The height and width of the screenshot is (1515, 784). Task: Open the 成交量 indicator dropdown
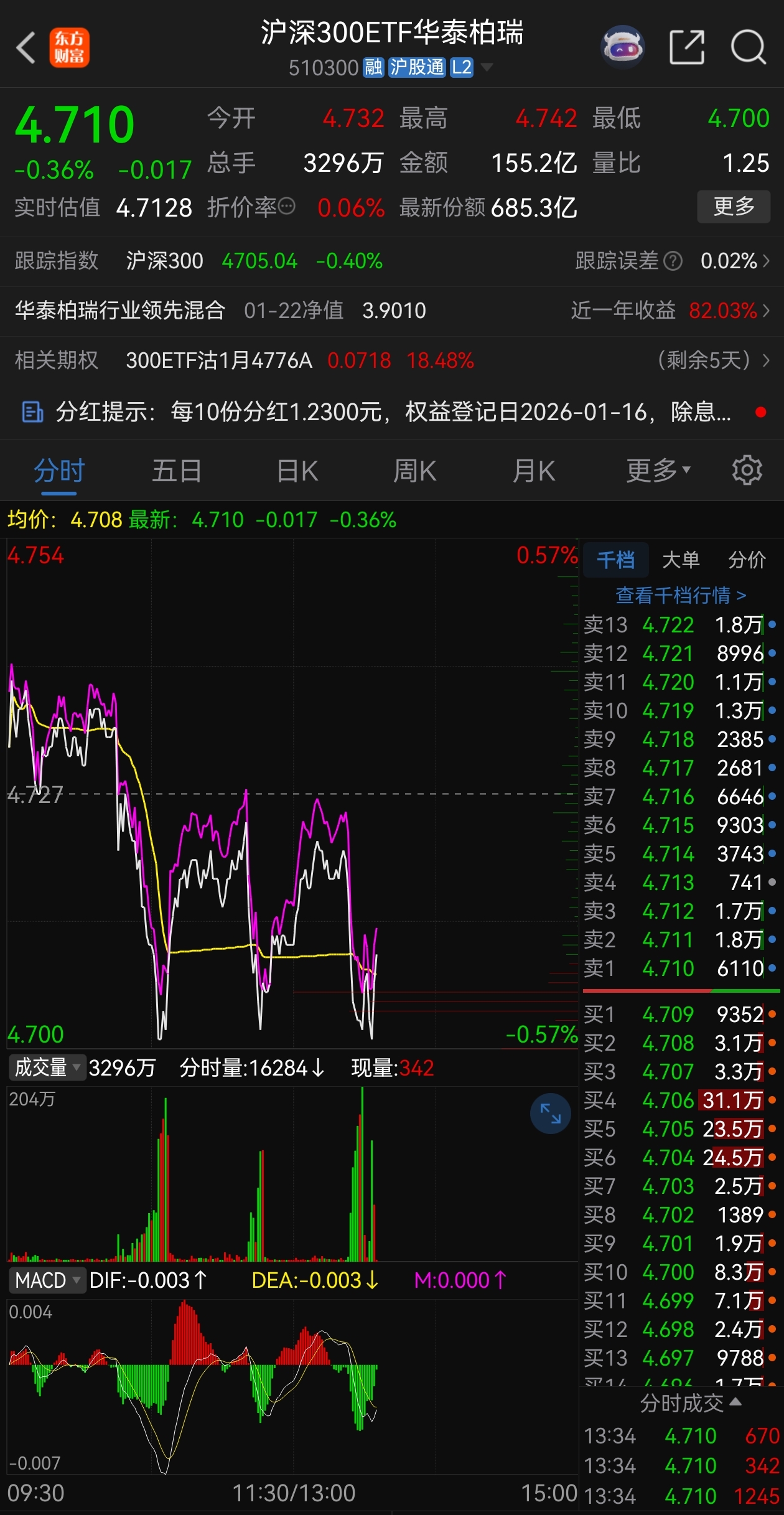47,1067
